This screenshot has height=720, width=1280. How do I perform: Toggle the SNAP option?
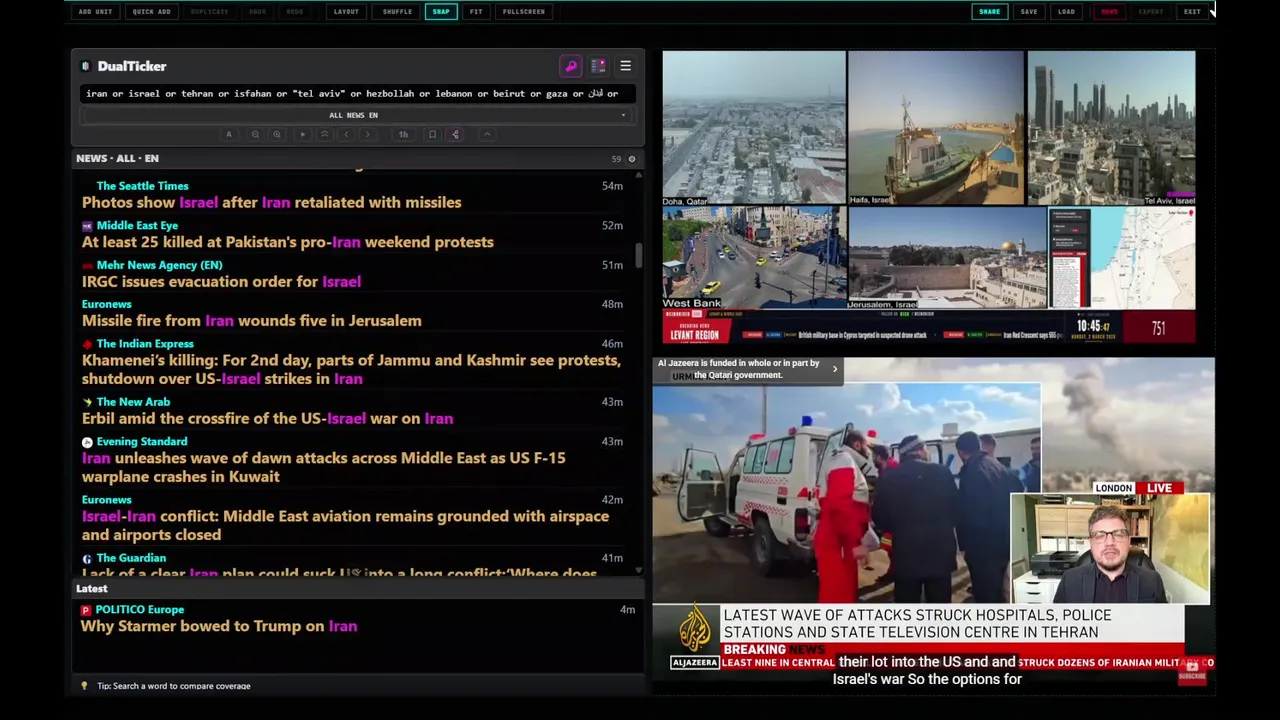441,12
